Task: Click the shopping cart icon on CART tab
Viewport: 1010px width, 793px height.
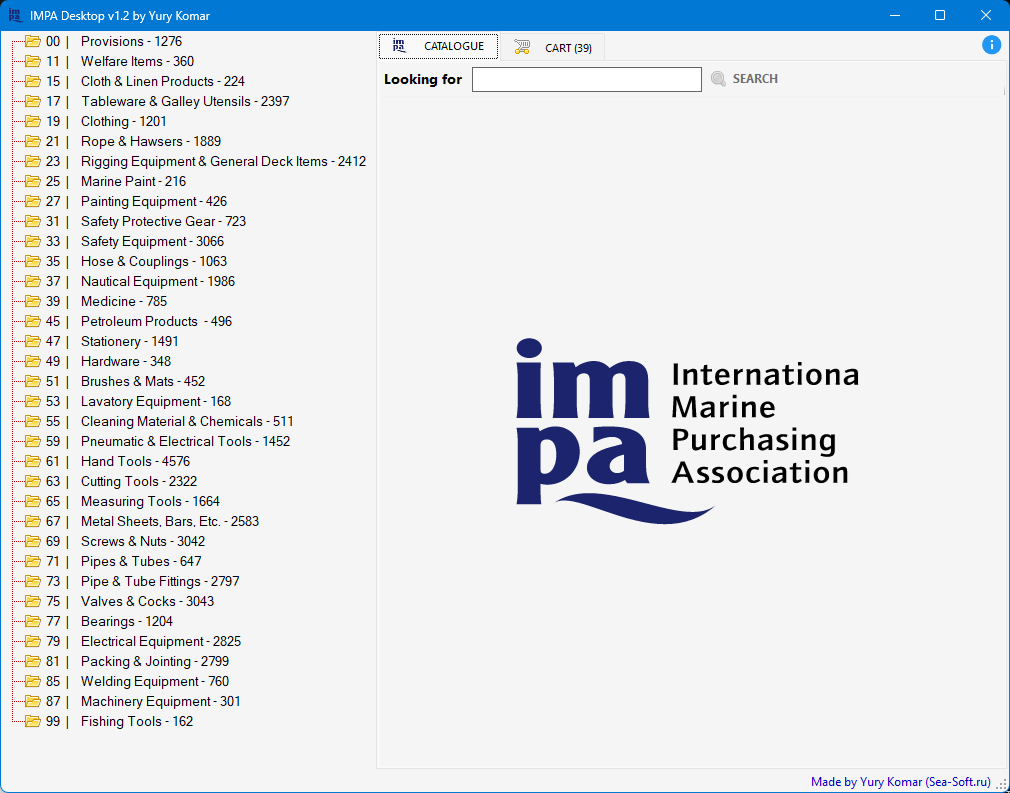Action: 522,47
